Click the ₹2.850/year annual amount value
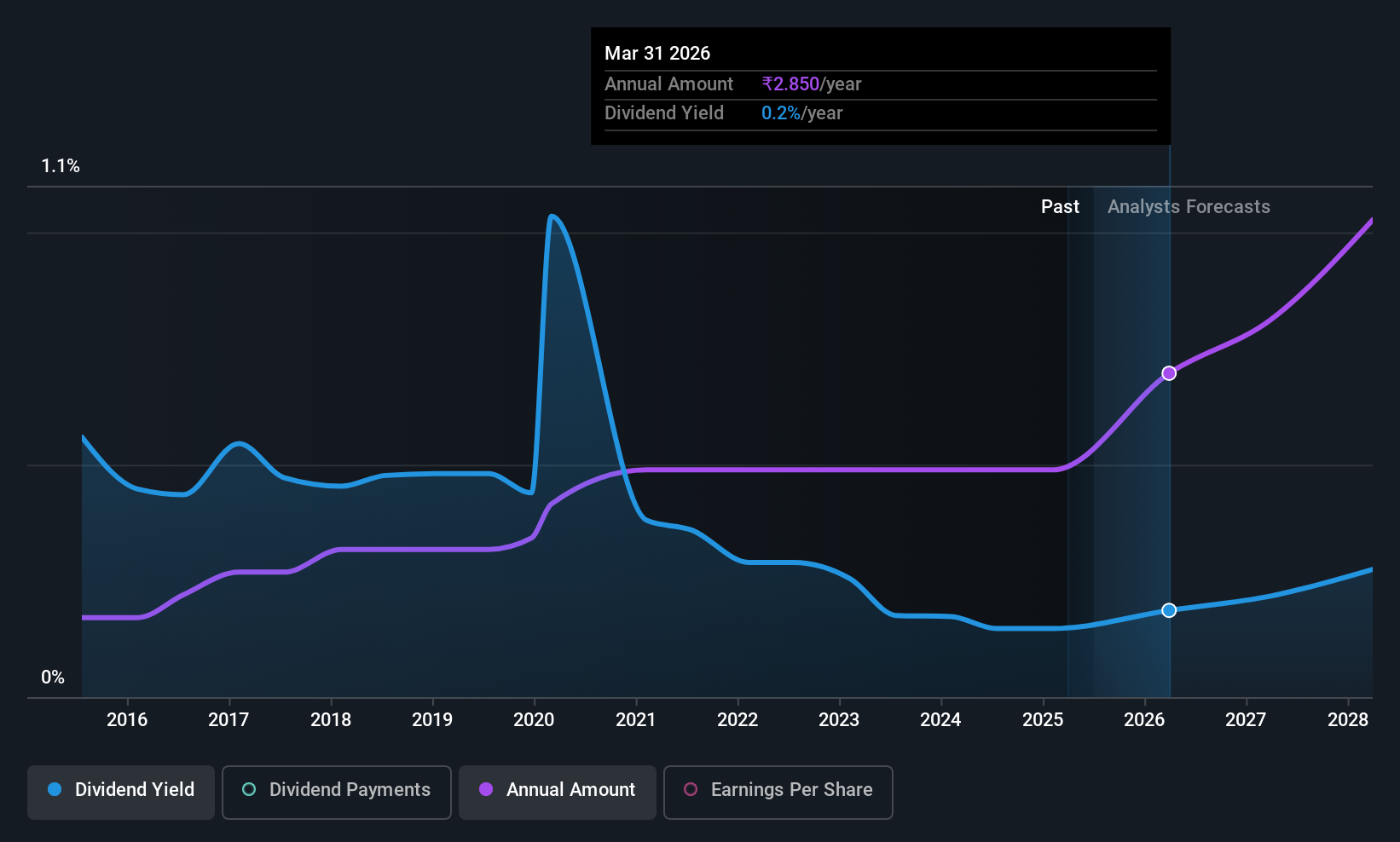Image resolution: width=1400 pixels, height=842 pixels. tap(812, 84)
